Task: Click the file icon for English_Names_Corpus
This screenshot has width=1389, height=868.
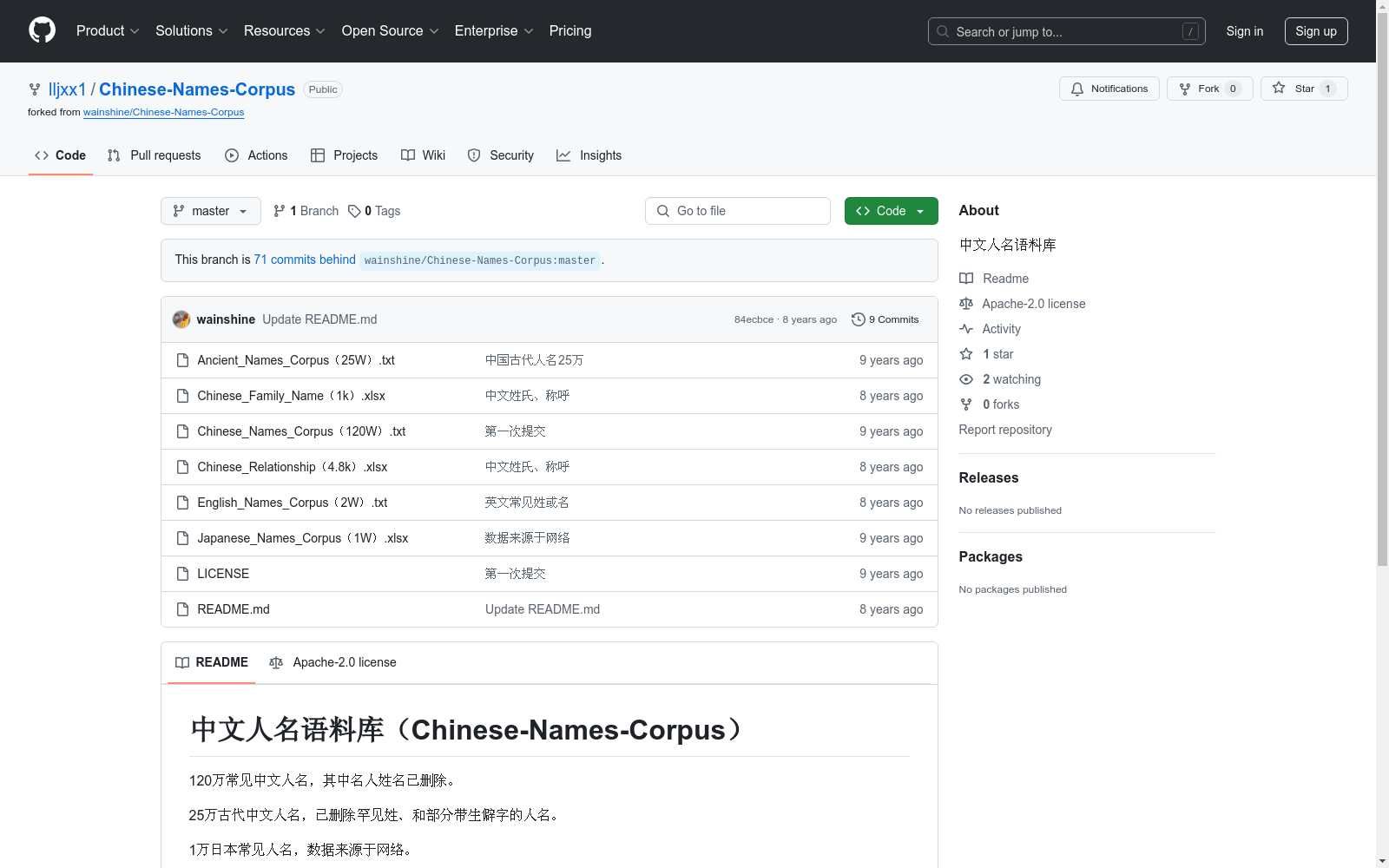Action: 182,503
